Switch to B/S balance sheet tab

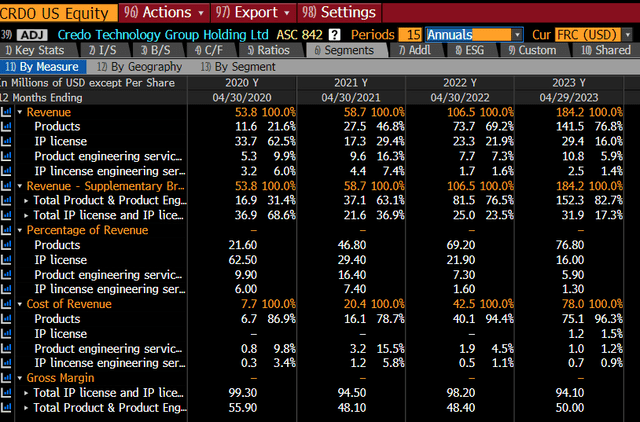coord(156,50)
